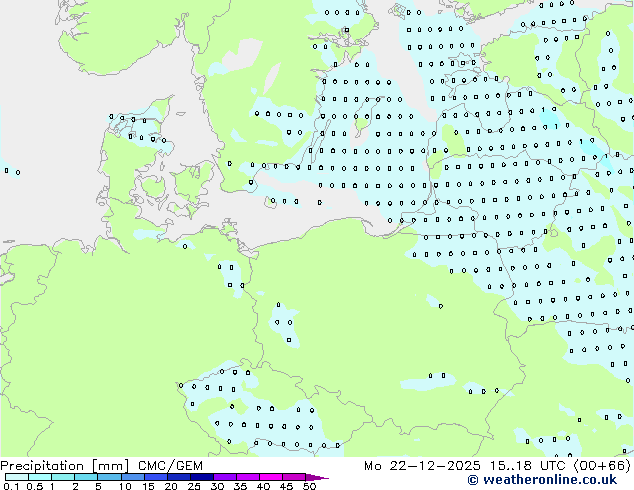Pick the legend swatch between 1 and 2
The width and height of the screenshot is (634, 490).
tap(63, 477)
